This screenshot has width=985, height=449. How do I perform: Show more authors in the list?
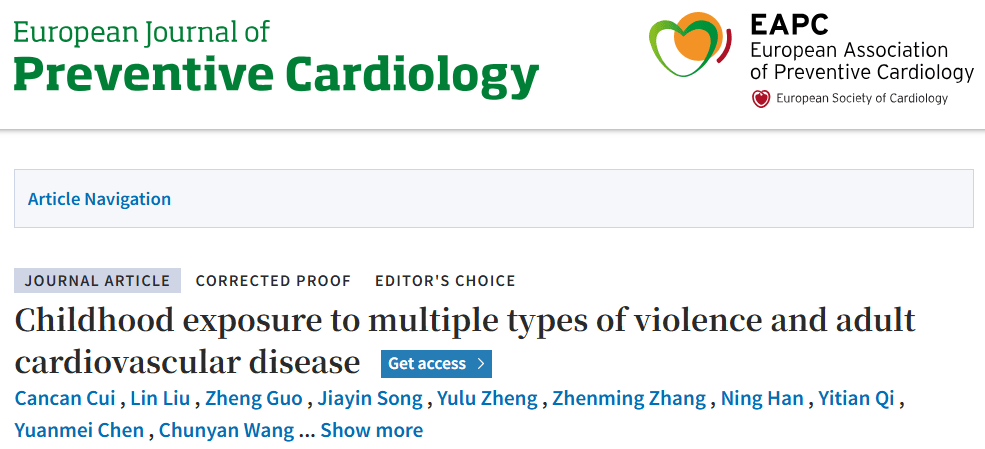coord(371,430)
